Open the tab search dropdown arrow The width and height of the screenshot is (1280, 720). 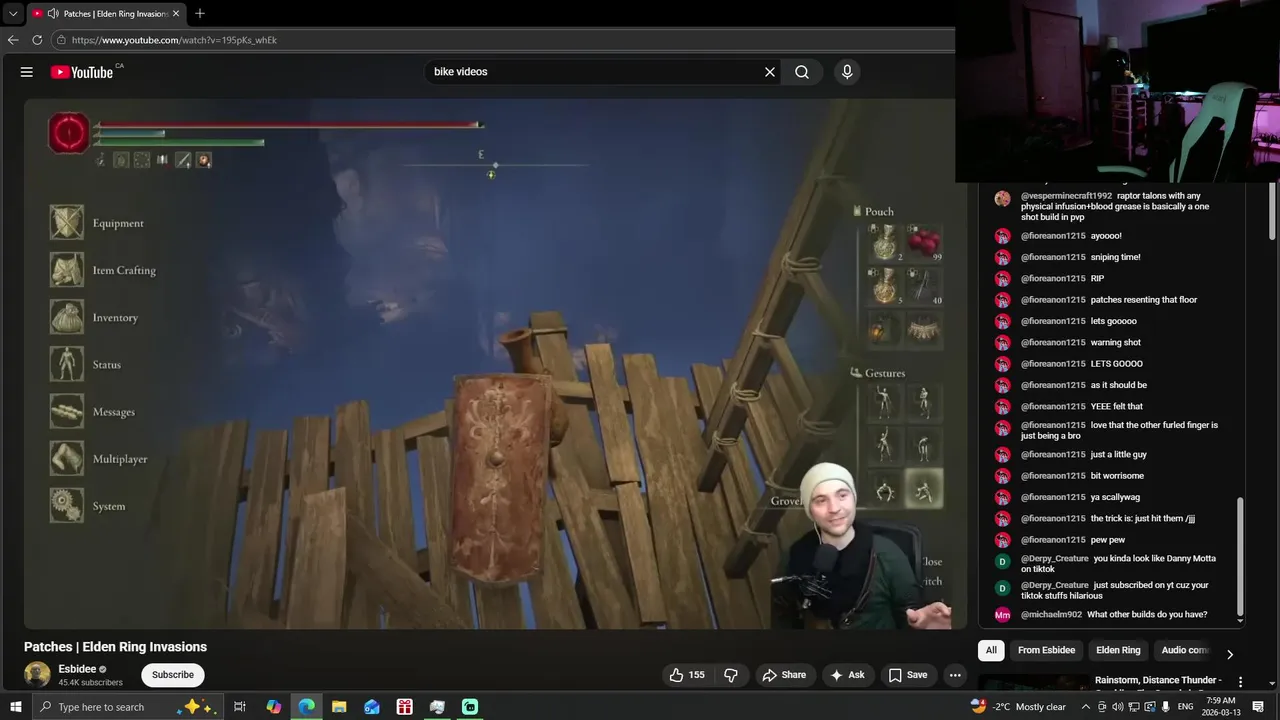click(x=13, y=14)
